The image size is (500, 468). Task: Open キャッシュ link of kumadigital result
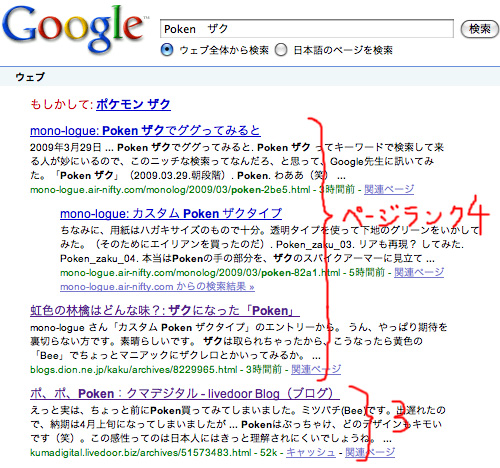(311, 452)
